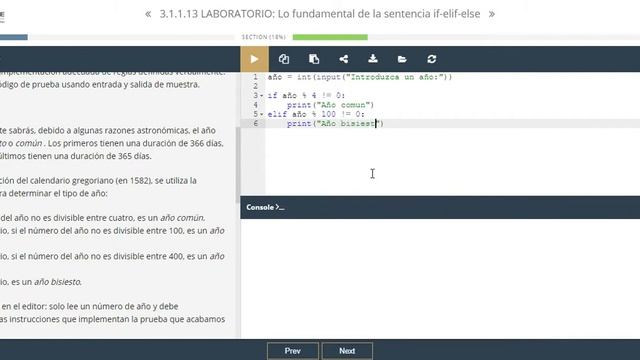640x360 pixels.
Task: Click the download icon in editor toolbar
Action: tap(373, 59)
